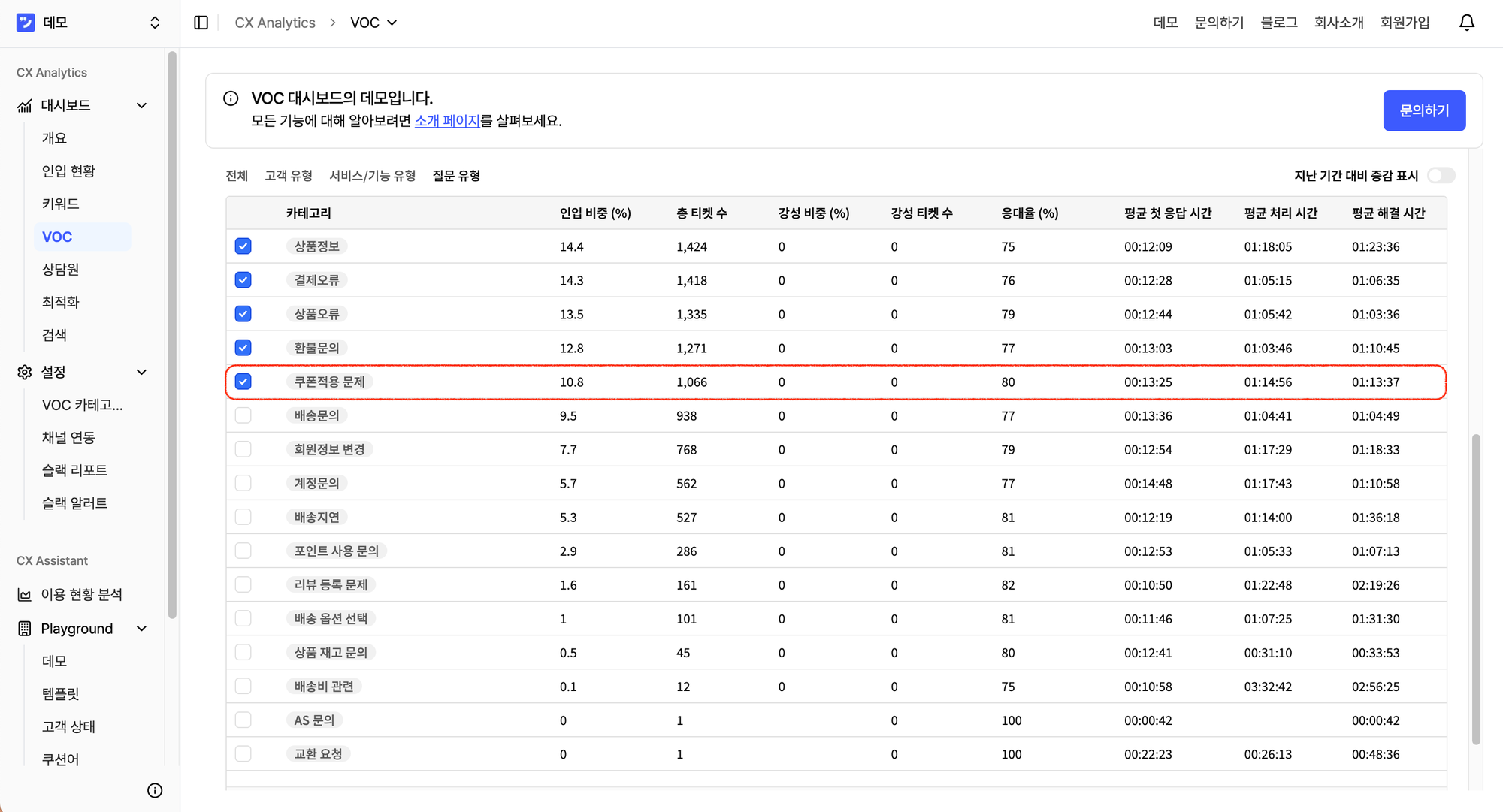Click the demo workspace logo icon
Image resolution: width=1503 pixels, height=812 pixels.
click(x=25, y=22)
